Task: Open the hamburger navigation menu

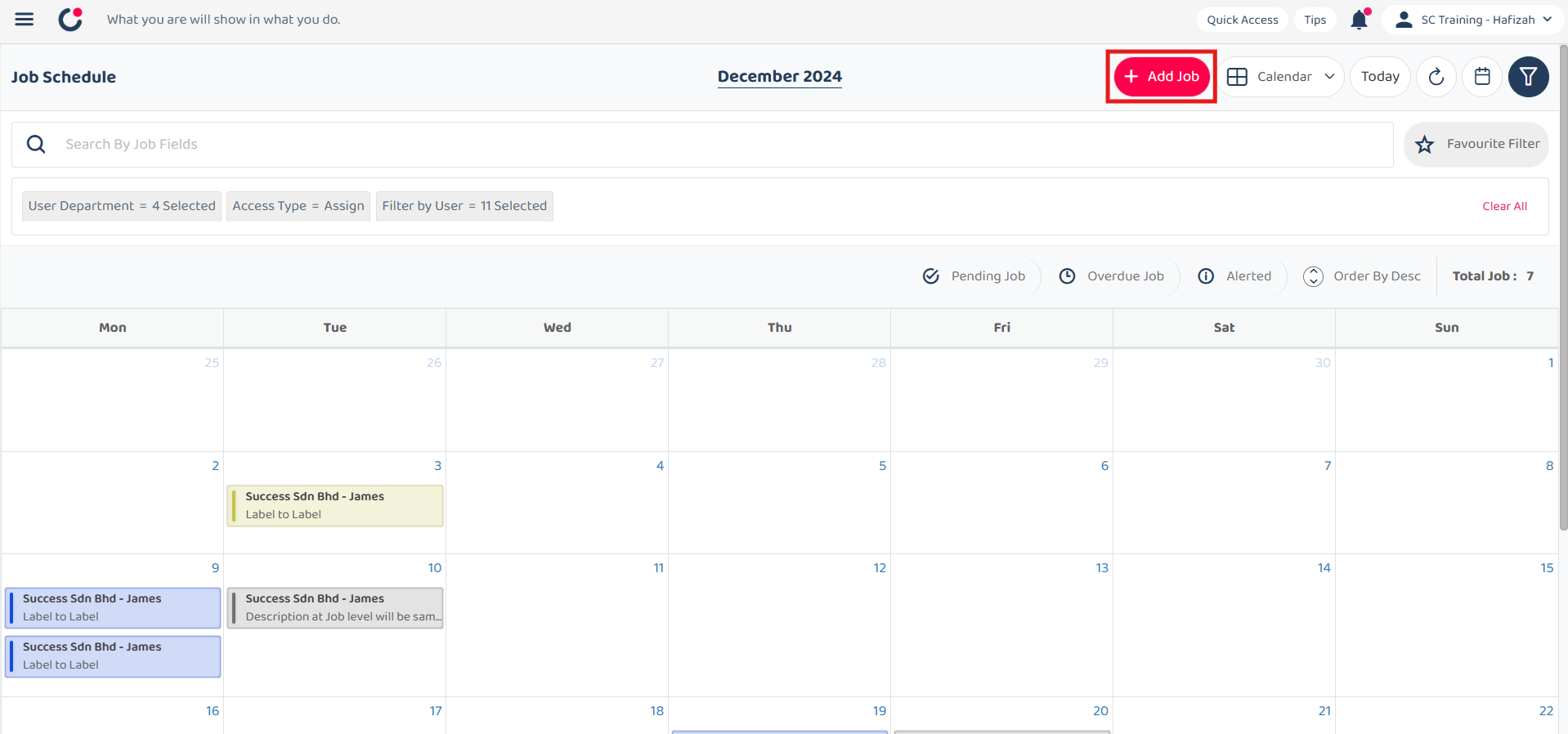Action: 25,20
